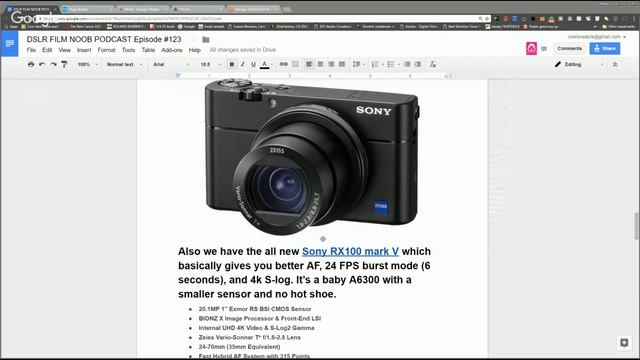Click the numbered list icon

[x=375, y=64]
